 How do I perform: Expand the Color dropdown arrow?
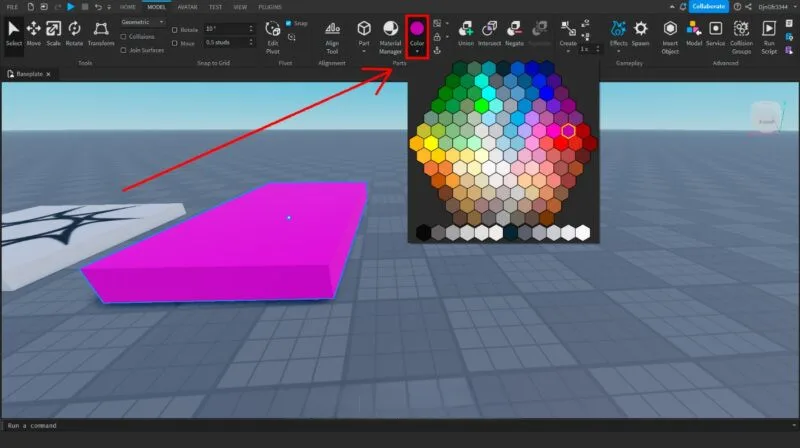[417, 51]
